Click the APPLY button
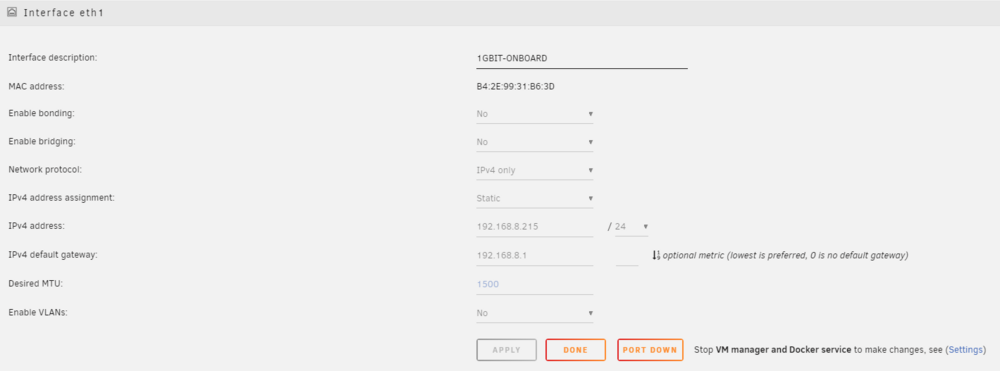 (506, 350)
